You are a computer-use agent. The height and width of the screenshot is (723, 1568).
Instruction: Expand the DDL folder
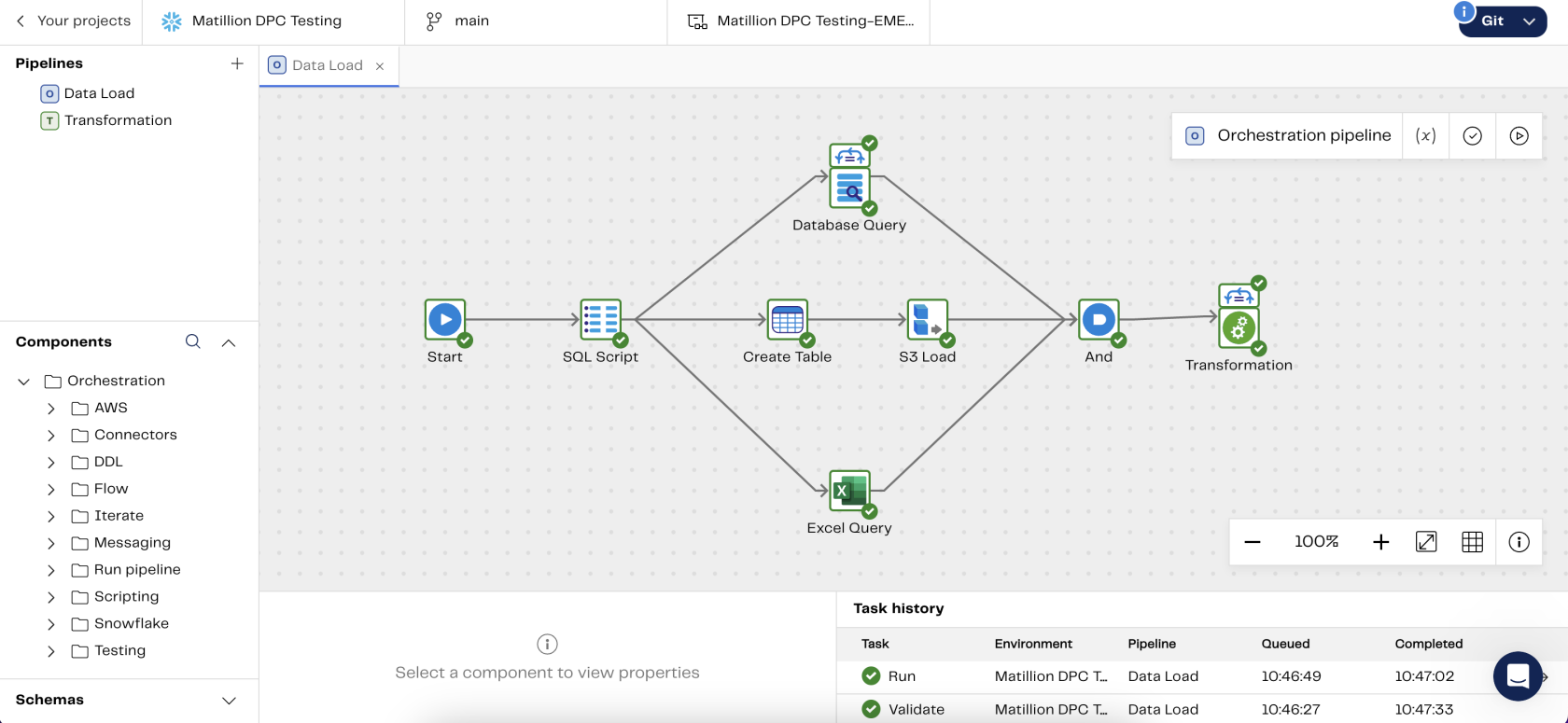pyautogui.click(x=51, y=463)
